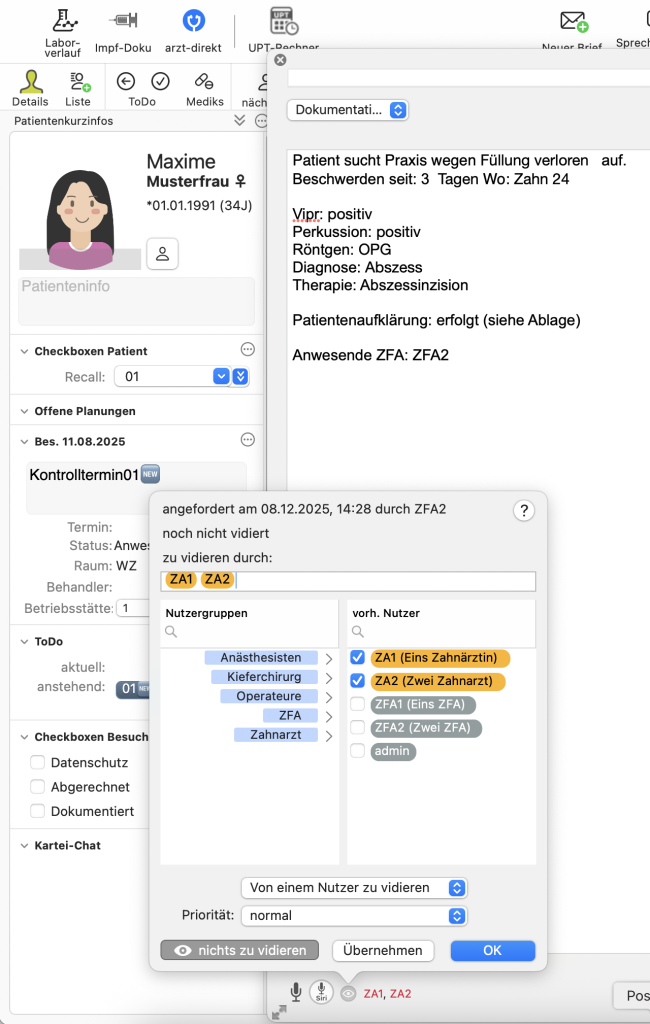Click the Patienteninfo text field
This screenshot has width=650, height=1024.
click(x=136, y=301)
